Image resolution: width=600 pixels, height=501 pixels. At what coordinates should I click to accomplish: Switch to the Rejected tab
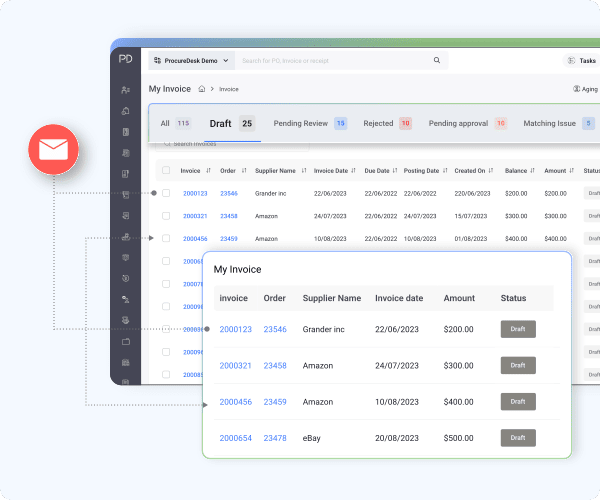[386, 123]
